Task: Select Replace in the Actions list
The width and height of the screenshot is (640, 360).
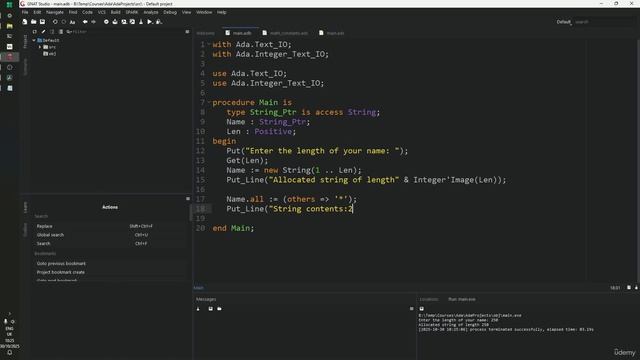Action: coord(109,226)
